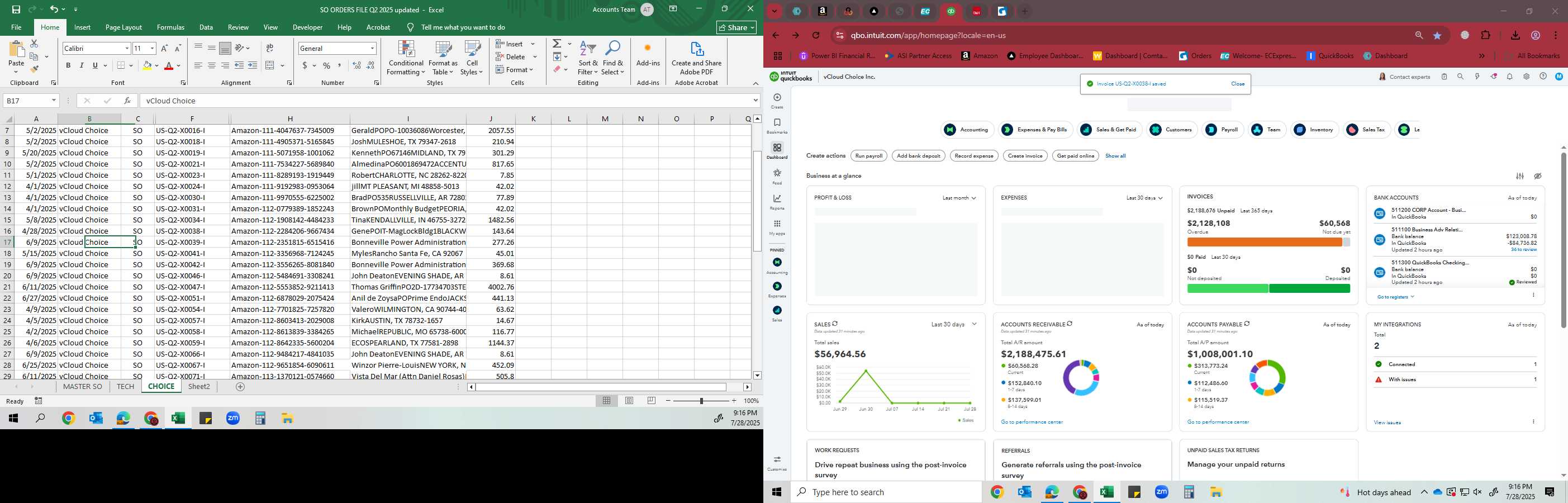
Task: Click the yellow Fill Color button
Action: [x=147, y=66]
